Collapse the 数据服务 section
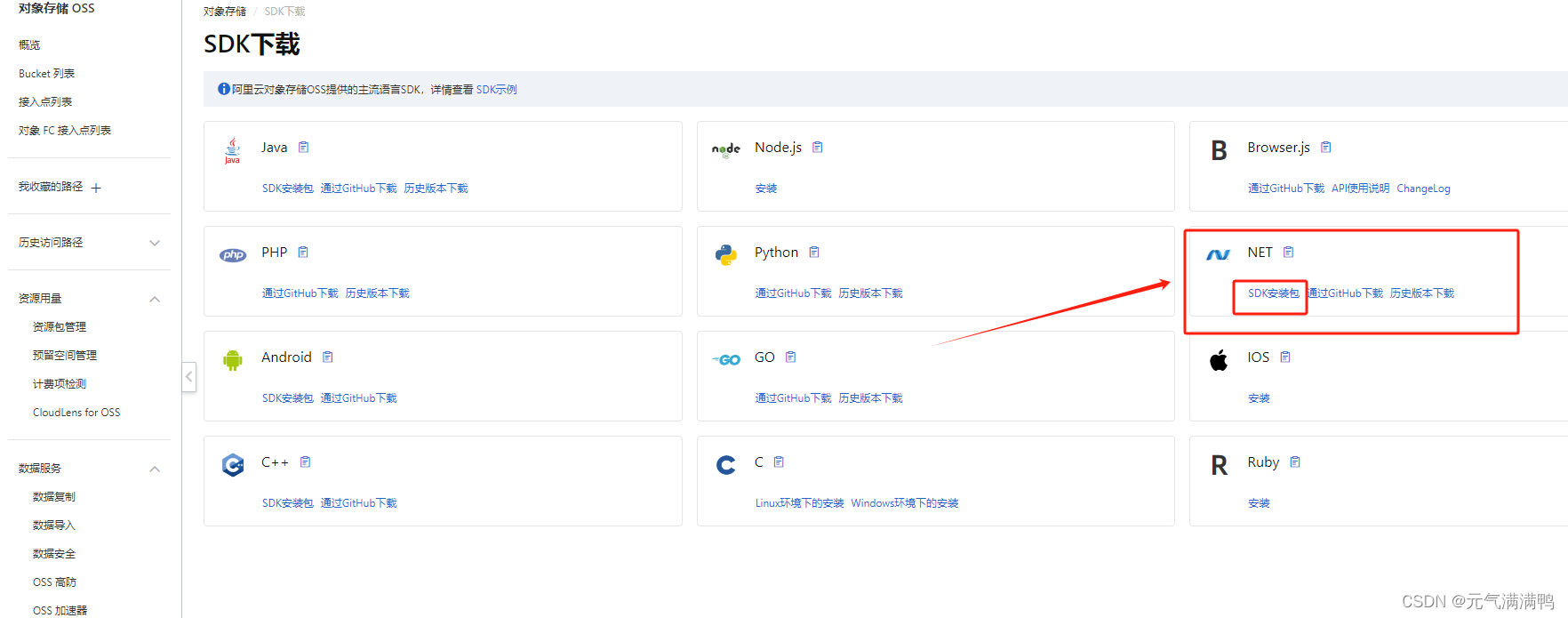The width and height of the screenshot is (1568, 618). click(x=155, y=469)
